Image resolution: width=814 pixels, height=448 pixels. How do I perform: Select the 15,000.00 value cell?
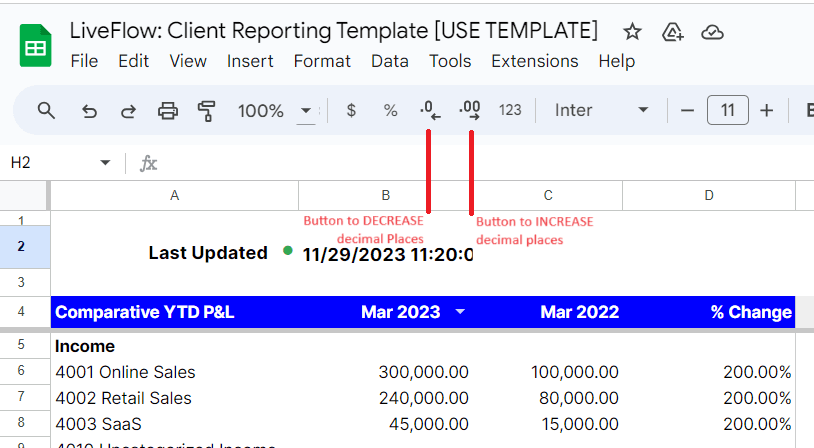548,424
